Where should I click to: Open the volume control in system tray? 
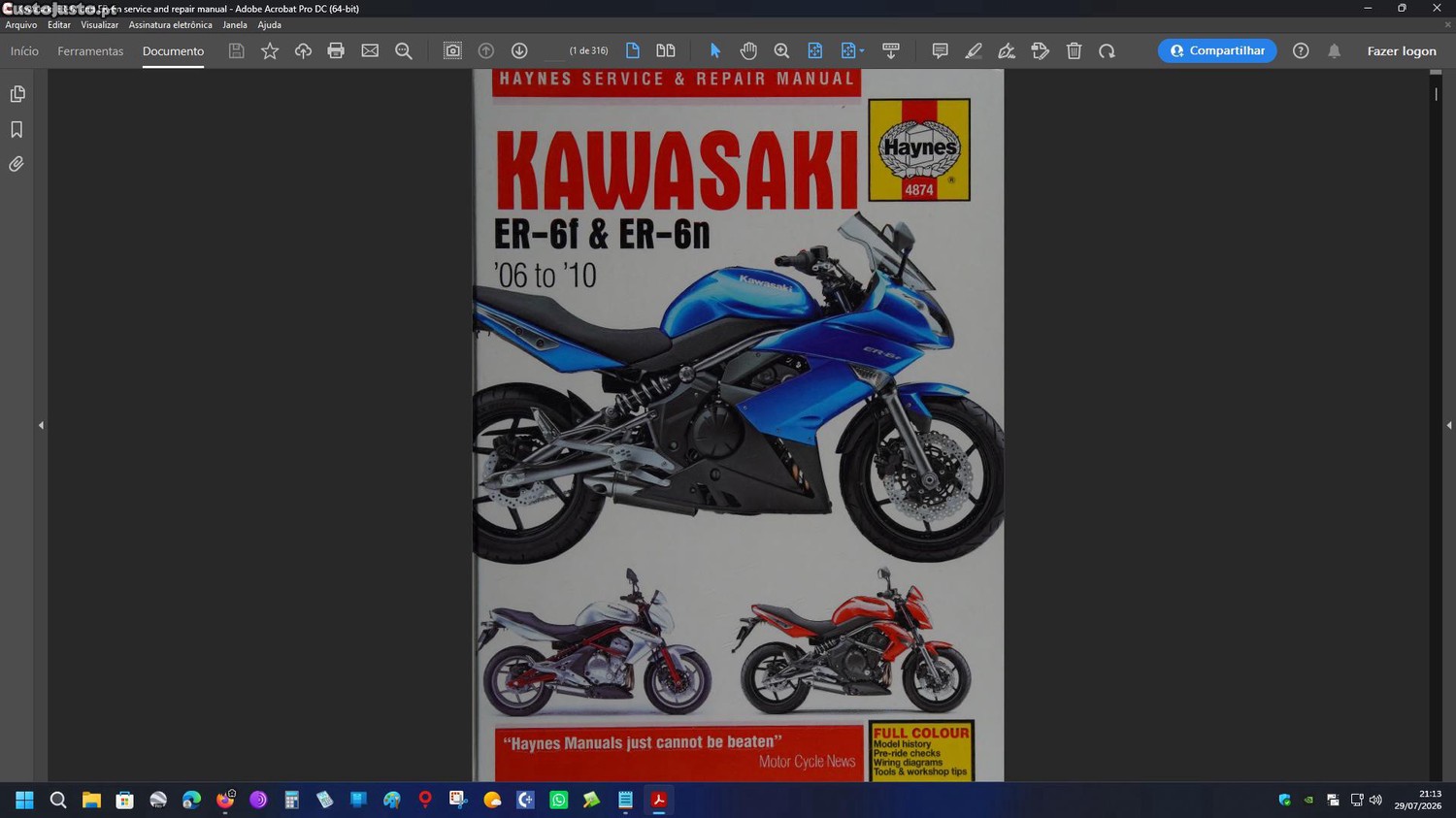tap(1375, 800)
